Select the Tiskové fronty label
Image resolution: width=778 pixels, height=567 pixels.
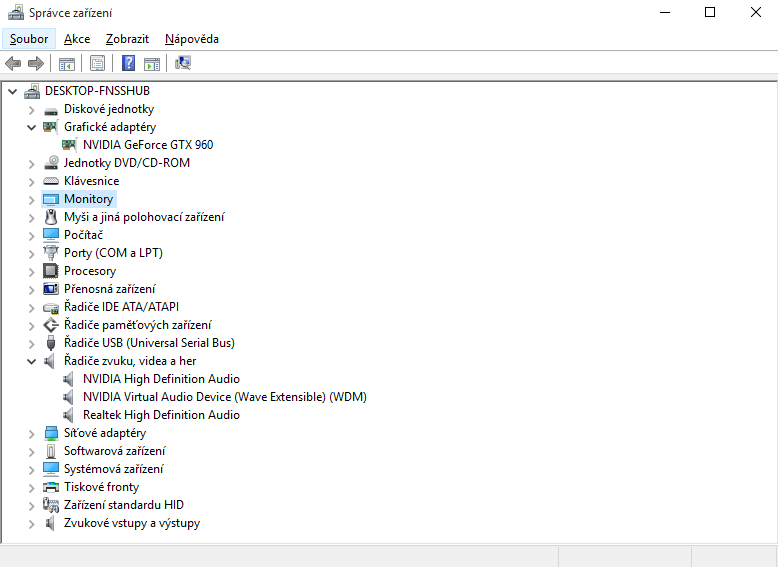click(x=101, y=487)
